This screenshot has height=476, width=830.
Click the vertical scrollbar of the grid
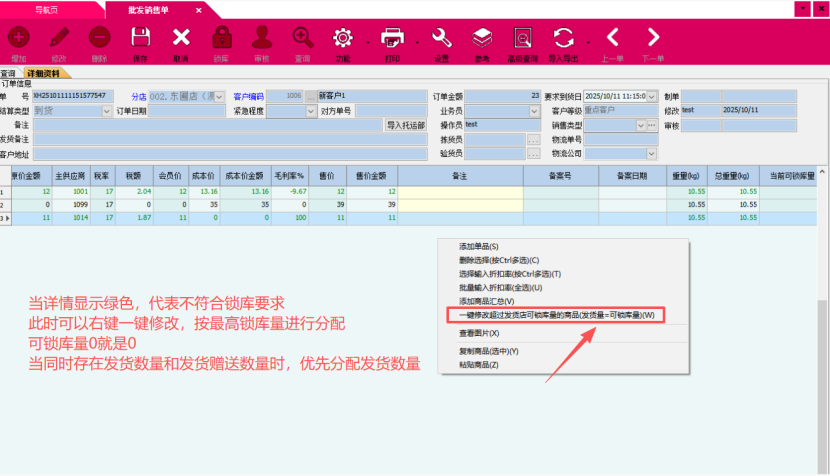(822, 385)
